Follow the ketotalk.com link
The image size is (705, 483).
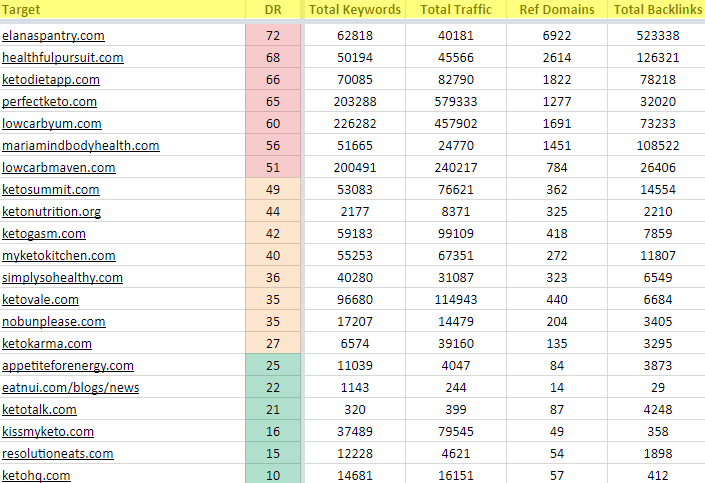tap(39, 410)
